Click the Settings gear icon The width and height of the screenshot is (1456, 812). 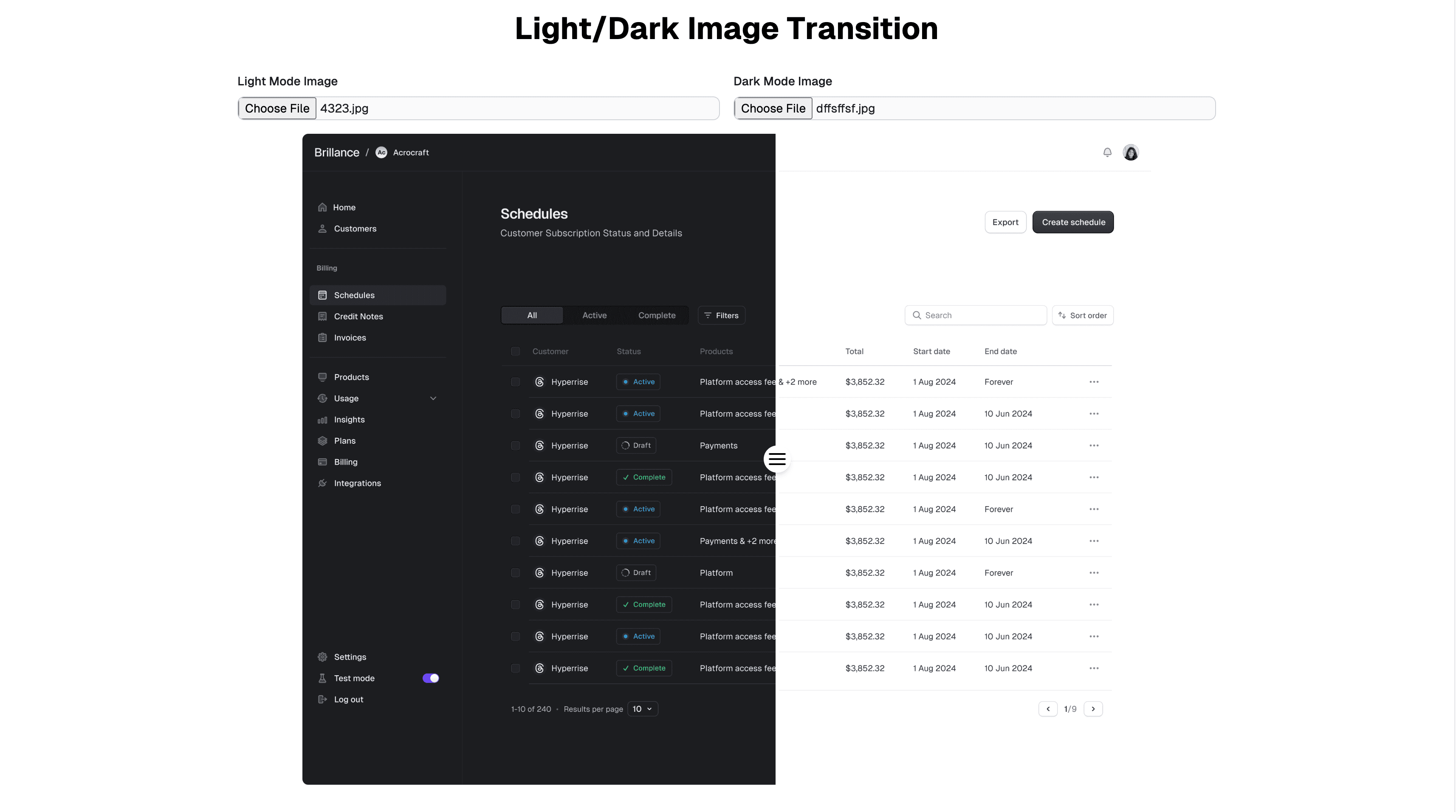(x=322, y=657)
